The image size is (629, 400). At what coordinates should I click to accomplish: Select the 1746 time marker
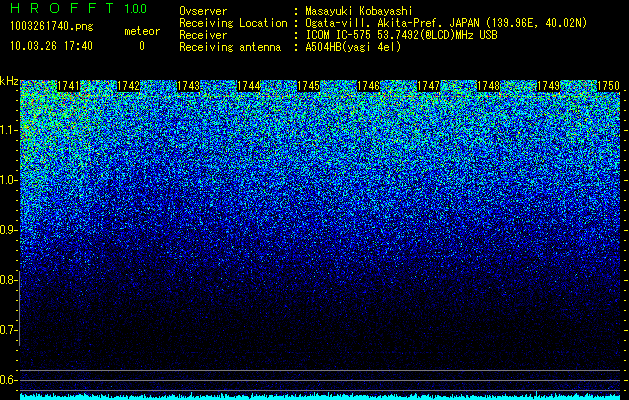coord(369,86)
